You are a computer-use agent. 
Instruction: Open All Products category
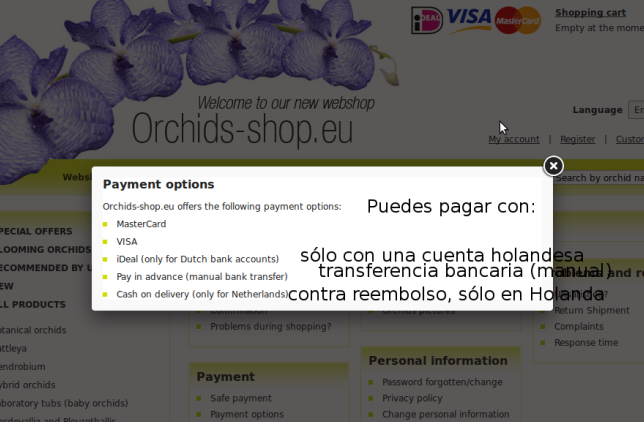pos(33,304)
